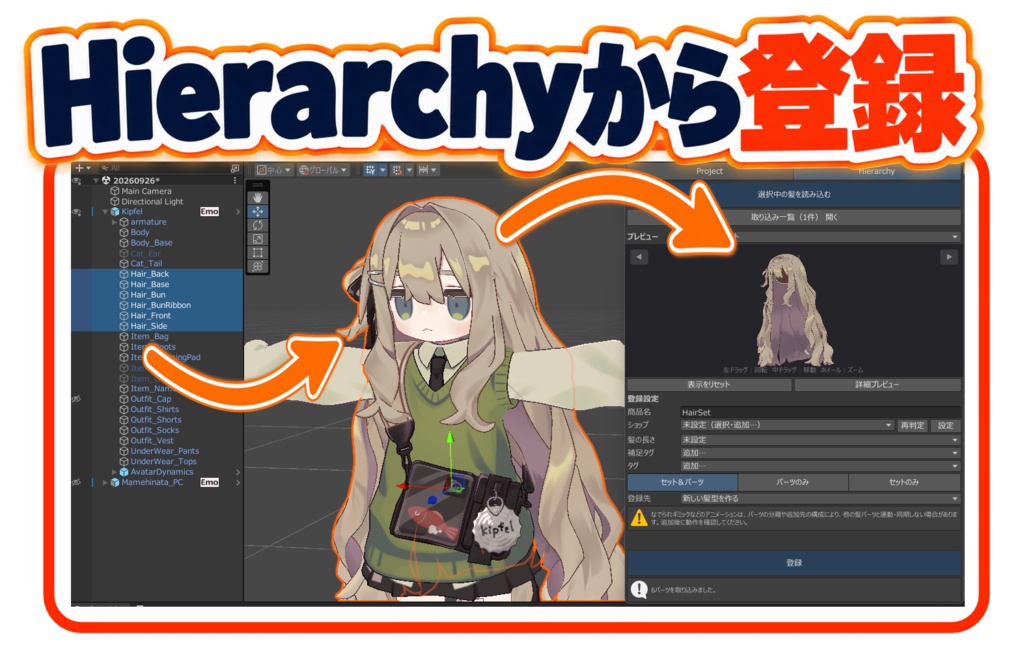
Task: Click the 表示をリセット button
Action: tap(709, 385)
